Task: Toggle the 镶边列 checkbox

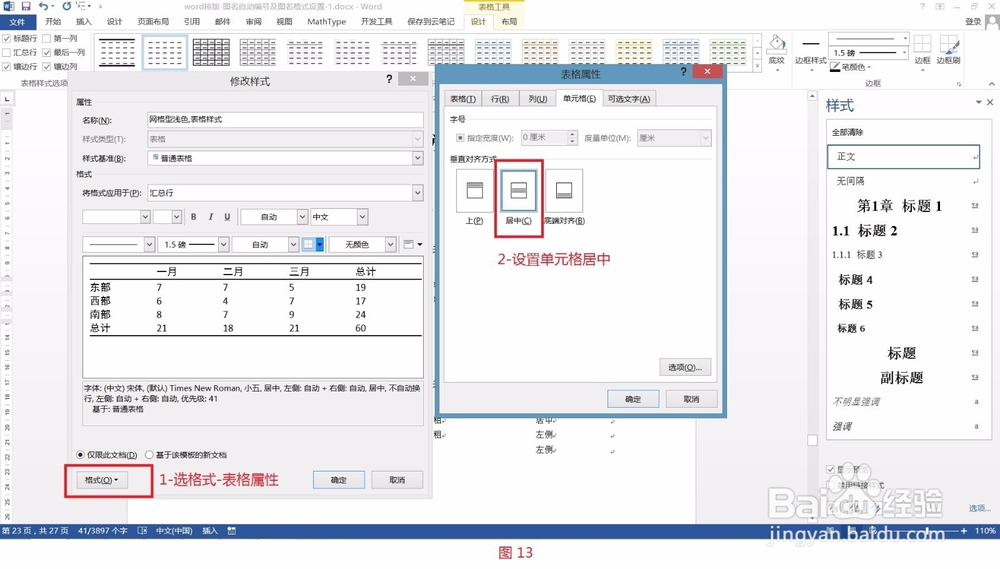Action: pyautogui.click(x=47, y=67)
